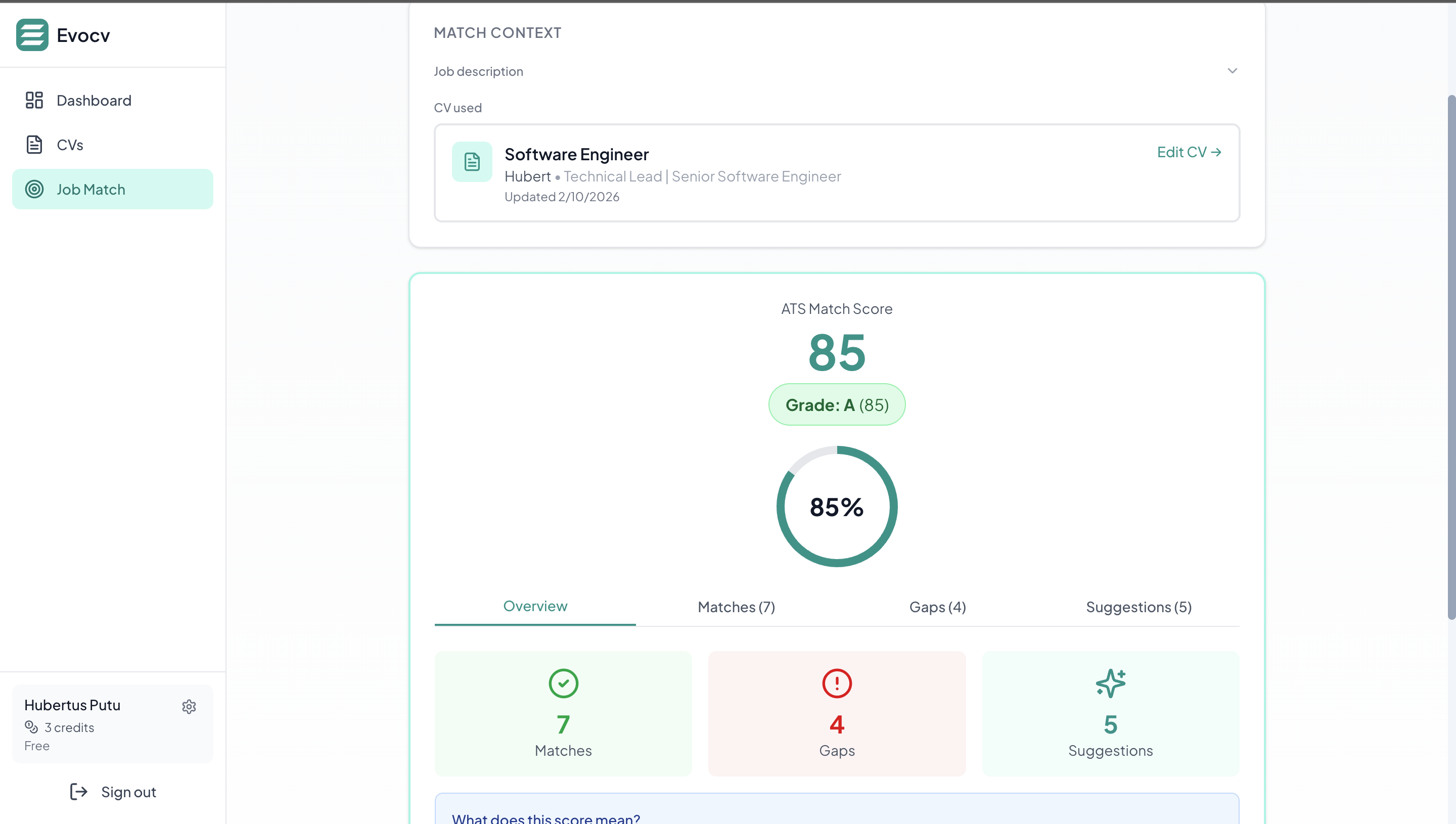
Task: Click the credits coin icon
Action: (31, 726)
